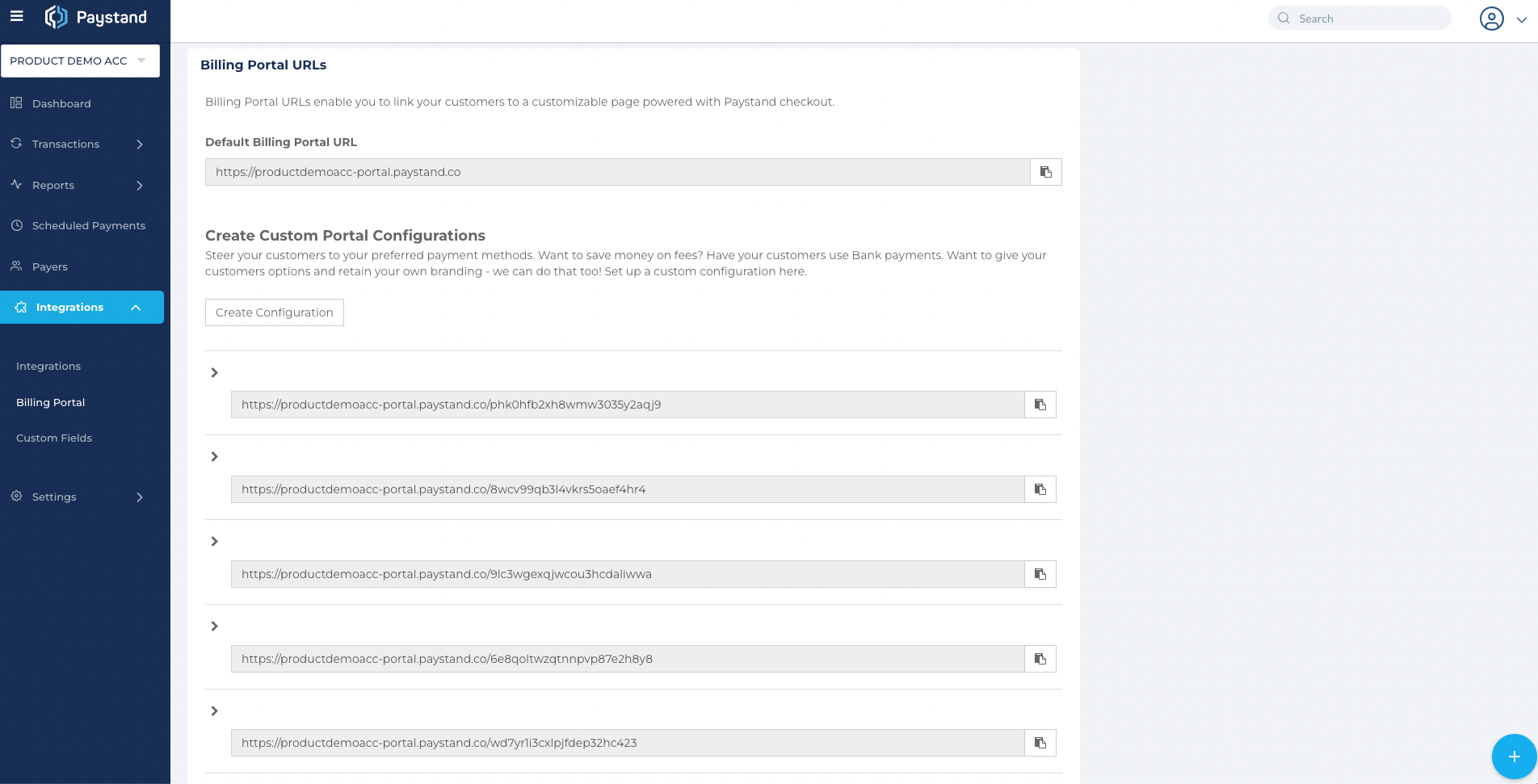1538x784 pixels.
Task: Click the Default Billing Portal URL label
Action: (x=281, y=142)
